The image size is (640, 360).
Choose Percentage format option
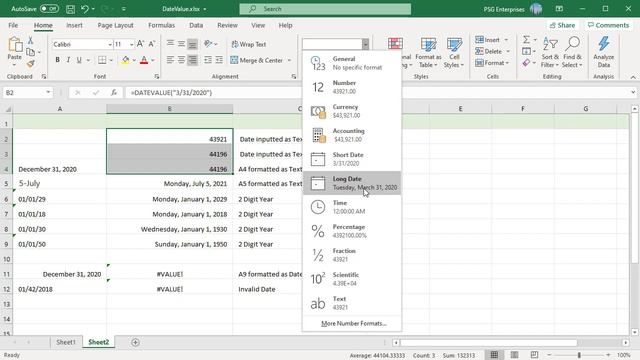[x=352, y=231]
